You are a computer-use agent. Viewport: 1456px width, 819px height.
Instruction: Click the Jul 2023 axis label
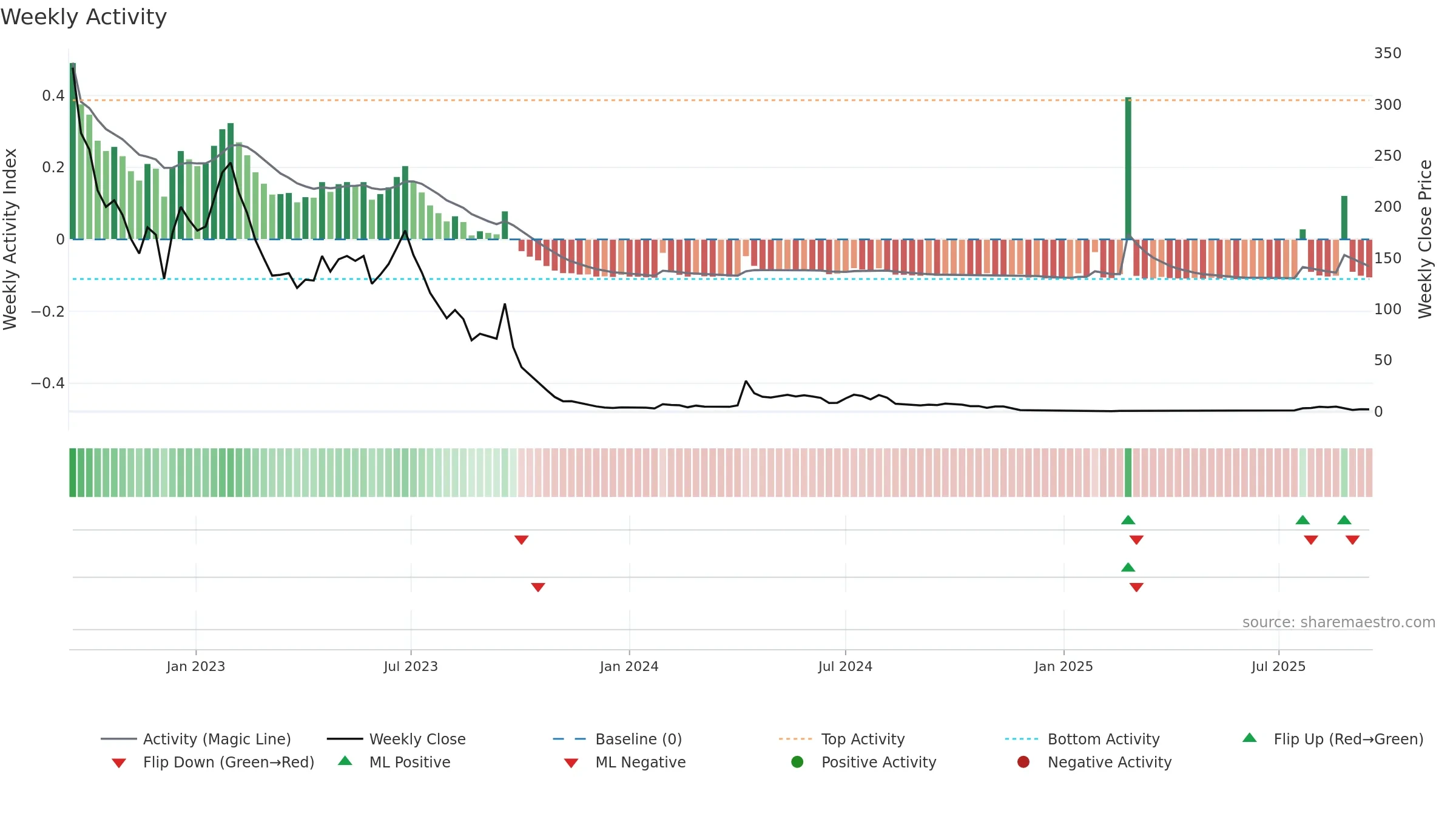coord(411,667)
